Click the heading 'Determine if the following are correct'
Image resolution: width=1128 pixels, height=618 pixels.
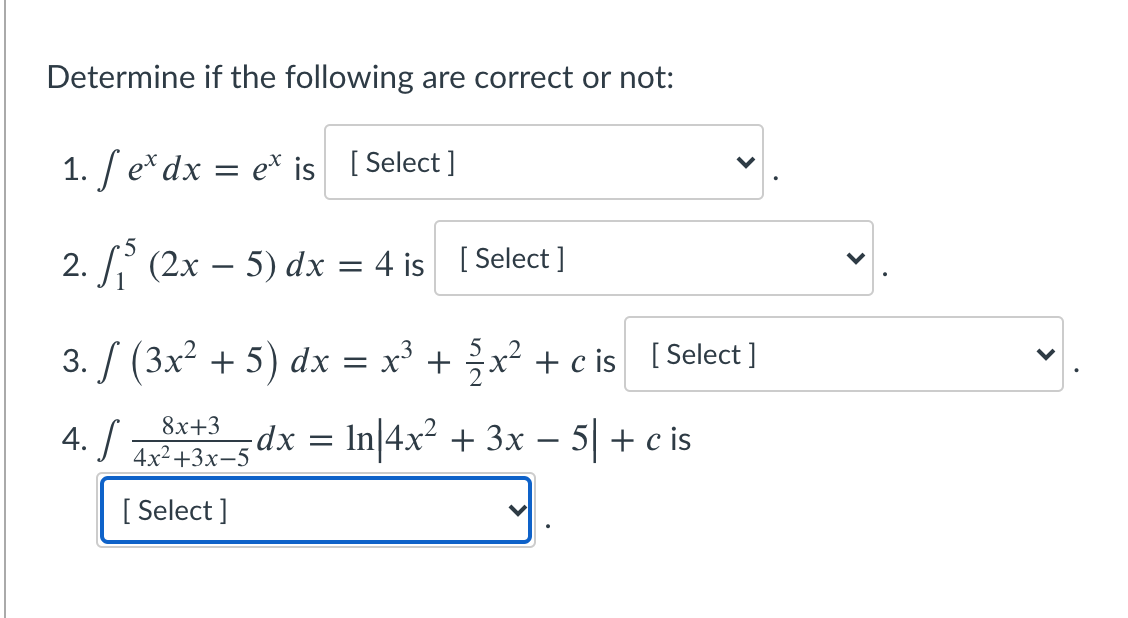click(360, 77)
